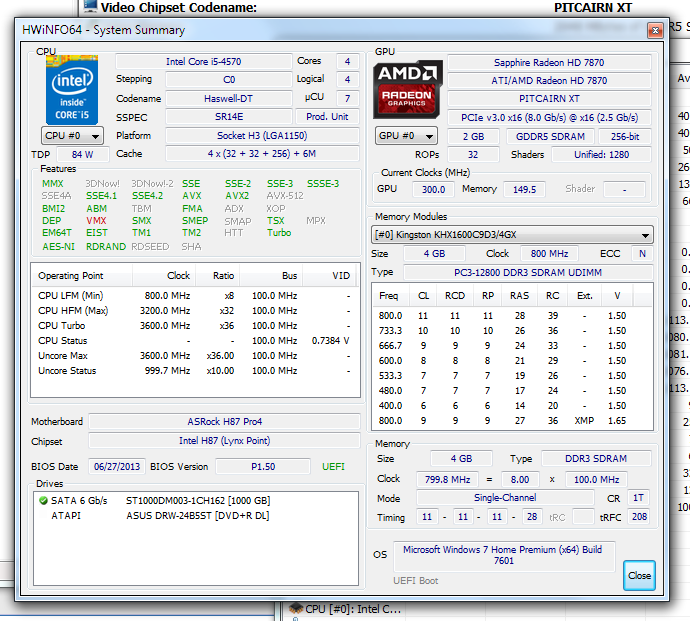
Task: Click the Turbo feature label
Action: tap(279, 233)
